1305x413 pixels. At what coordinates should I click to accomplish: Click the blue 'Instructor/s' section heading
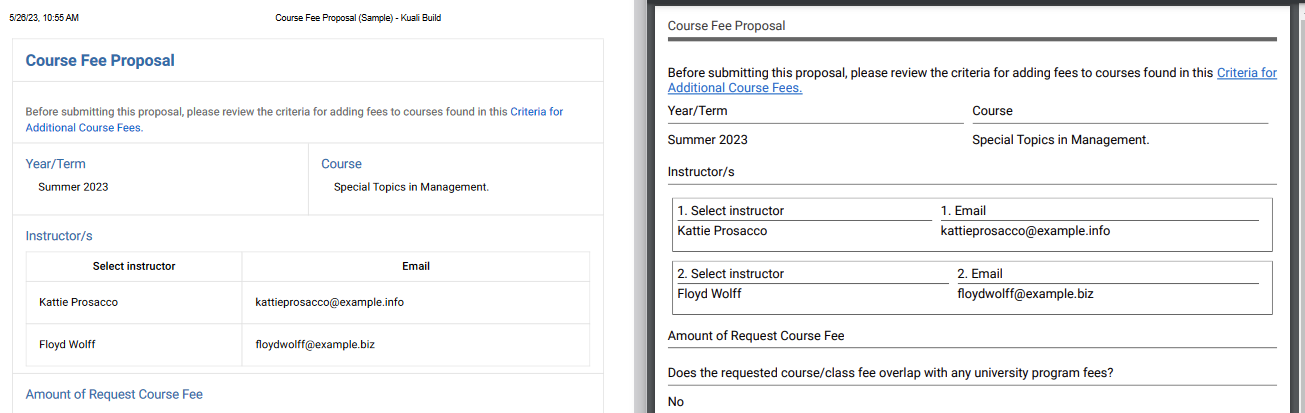[x=59, y=236]
